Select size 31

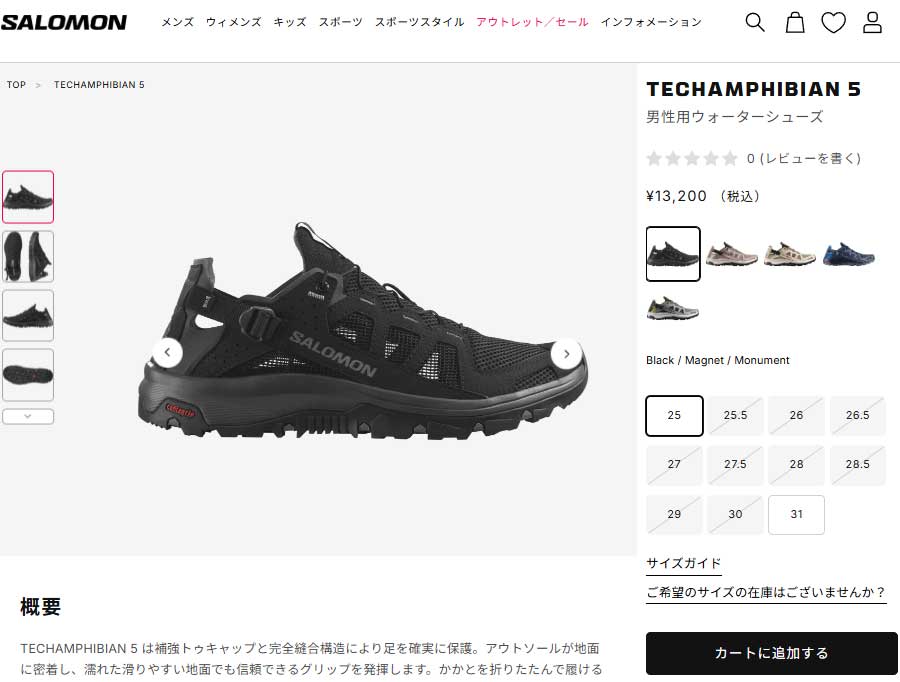tap(796, 514)
